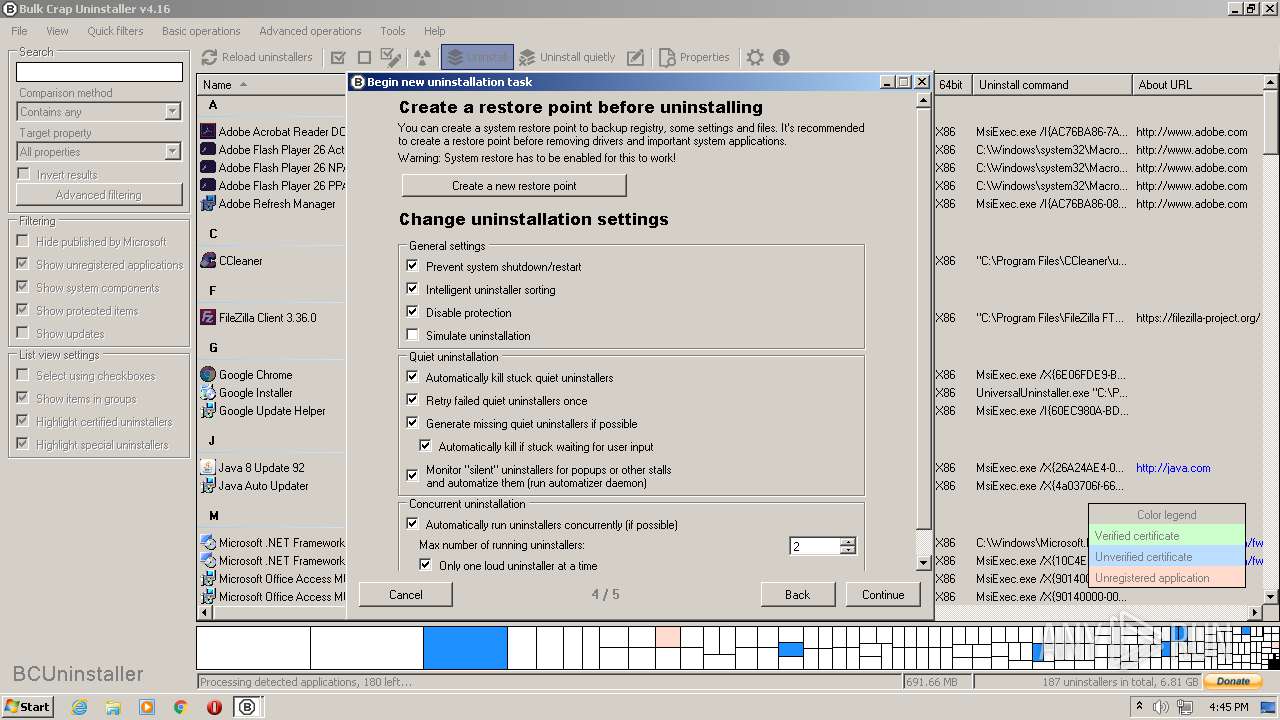Click the Uninstall quietly toolbar icon
Image resolution: width=1280 pixels, height=720 pixels.
tap(526, 57)
